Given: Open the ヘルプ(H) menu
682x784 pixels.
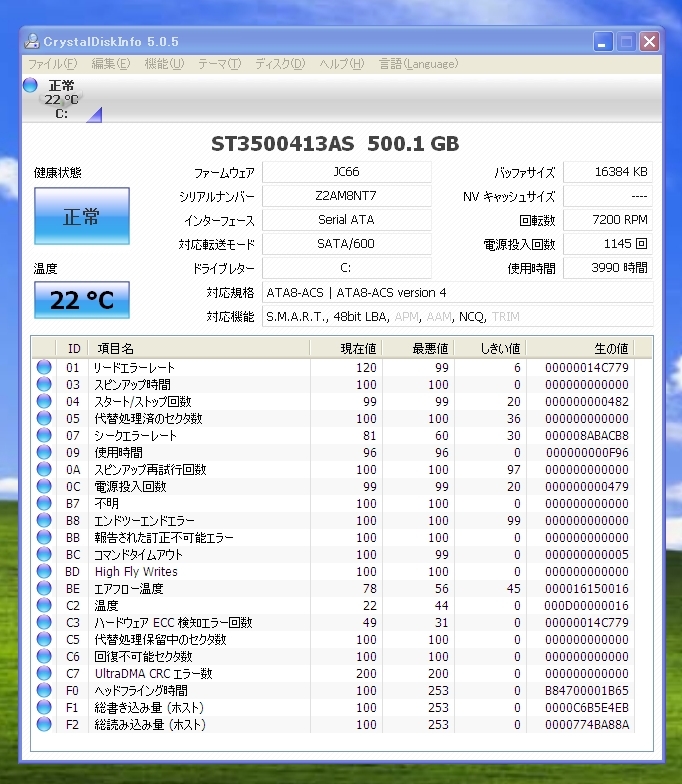Looking at the screenshot, I should (342, 64).
